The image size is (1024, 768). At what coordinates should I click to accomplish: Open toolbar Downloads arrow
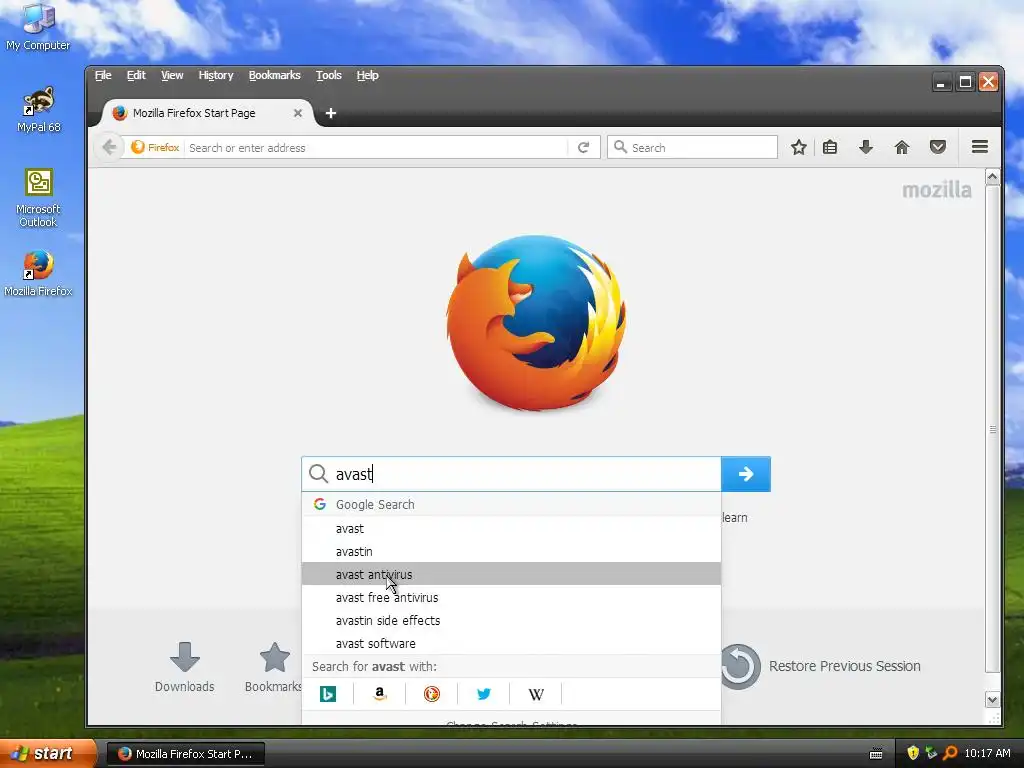coord(866,148)
